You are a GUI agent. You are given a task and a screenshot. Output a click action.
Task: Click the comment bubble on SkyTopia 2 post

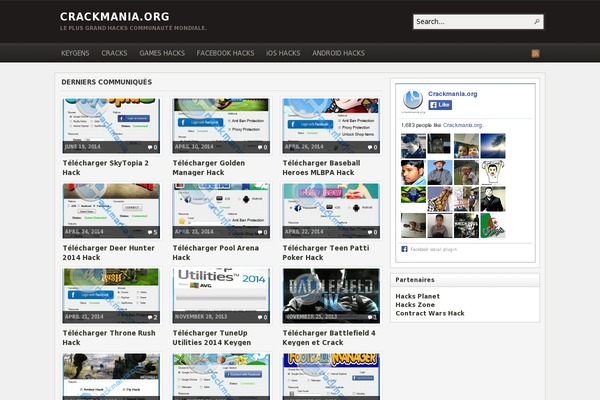point(150,147)
